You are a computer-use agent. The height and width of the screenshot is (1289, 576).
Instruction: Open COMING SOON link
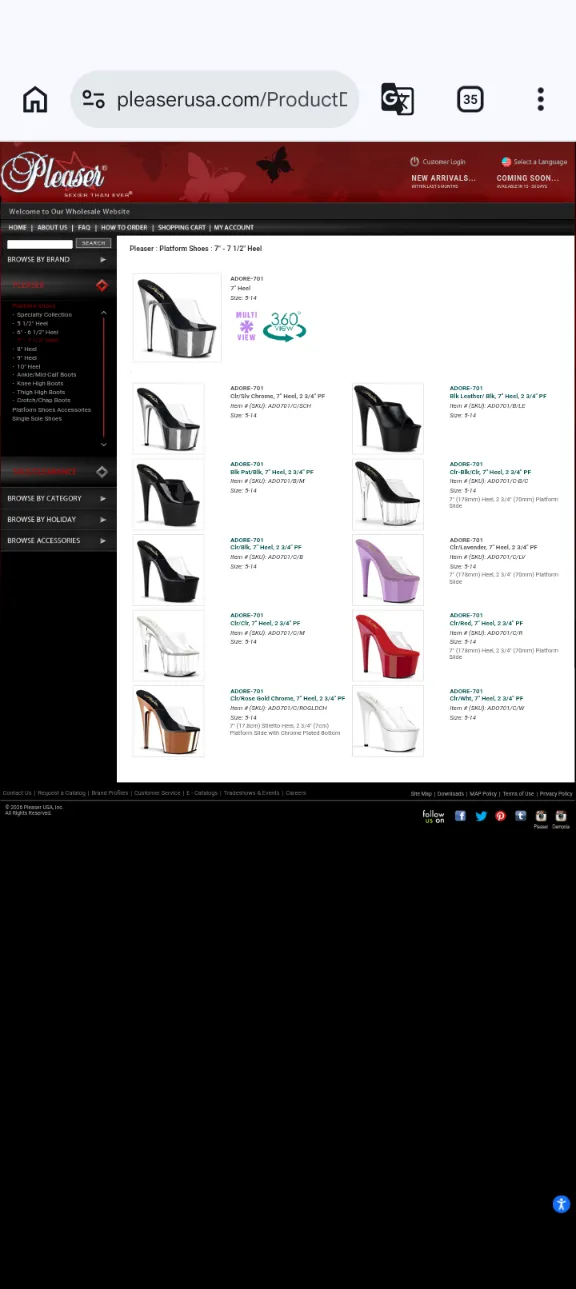point(528,178)
